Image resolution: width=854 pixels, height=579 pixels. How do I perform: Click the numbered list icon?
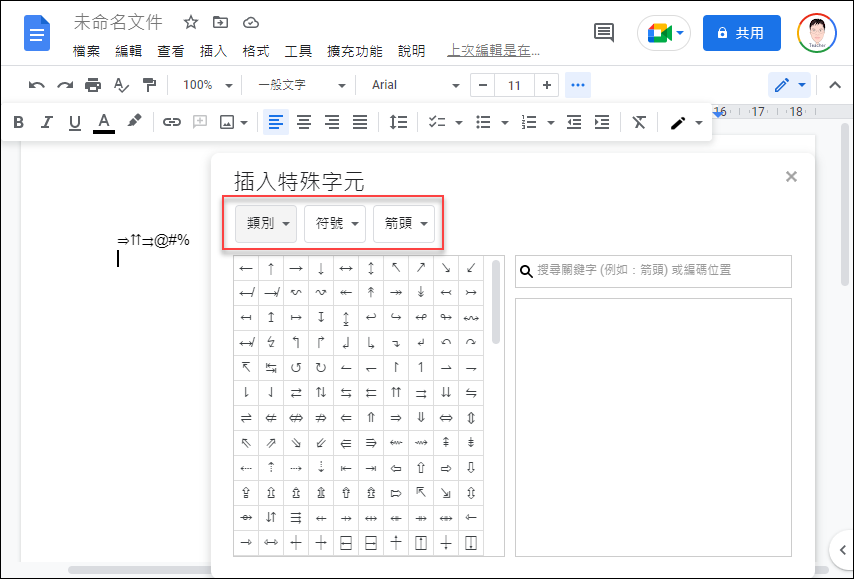coord(529,122)
